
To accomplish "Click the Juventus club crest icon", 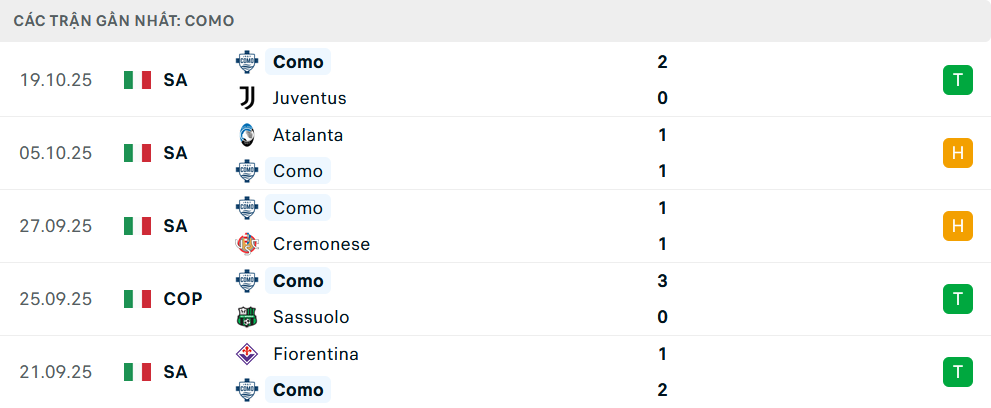I will coord(246,98).
